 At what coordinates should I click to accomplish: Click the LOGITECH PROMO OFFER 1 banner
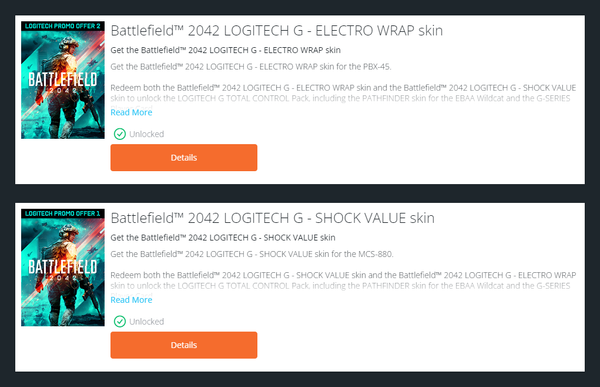[63, 214]
